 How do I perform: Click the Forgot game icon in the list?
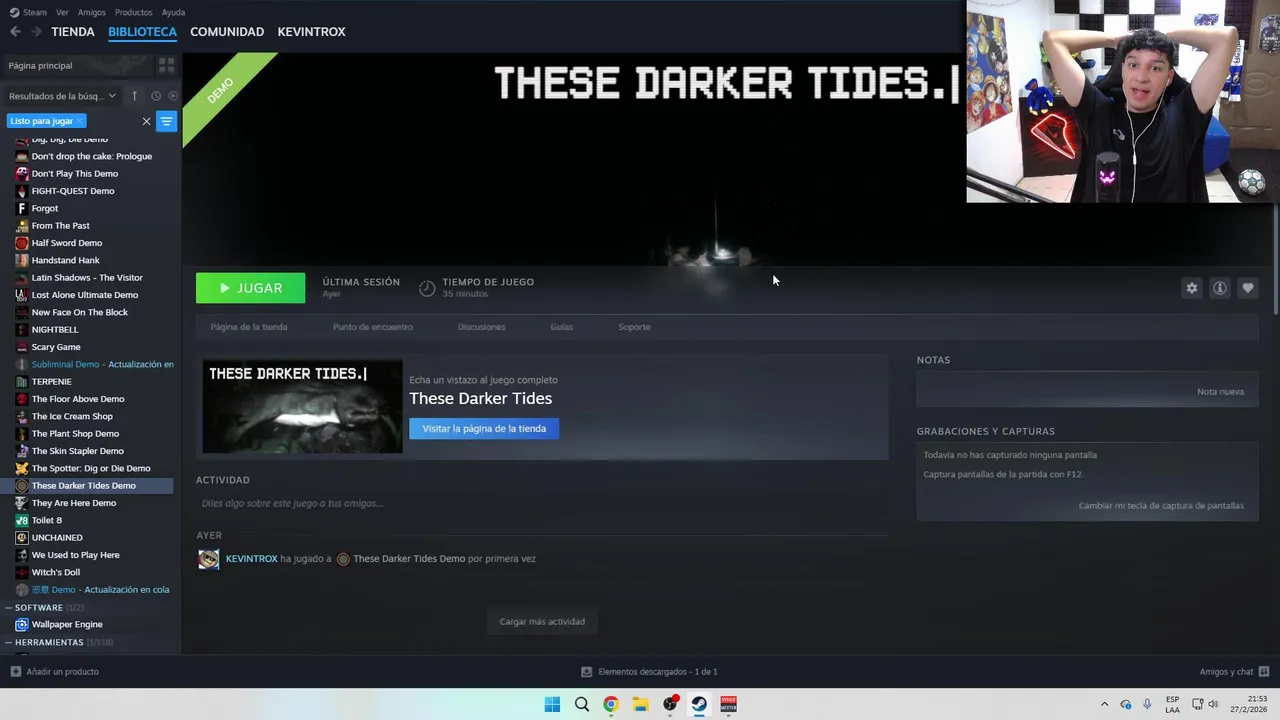pos(22,208)
